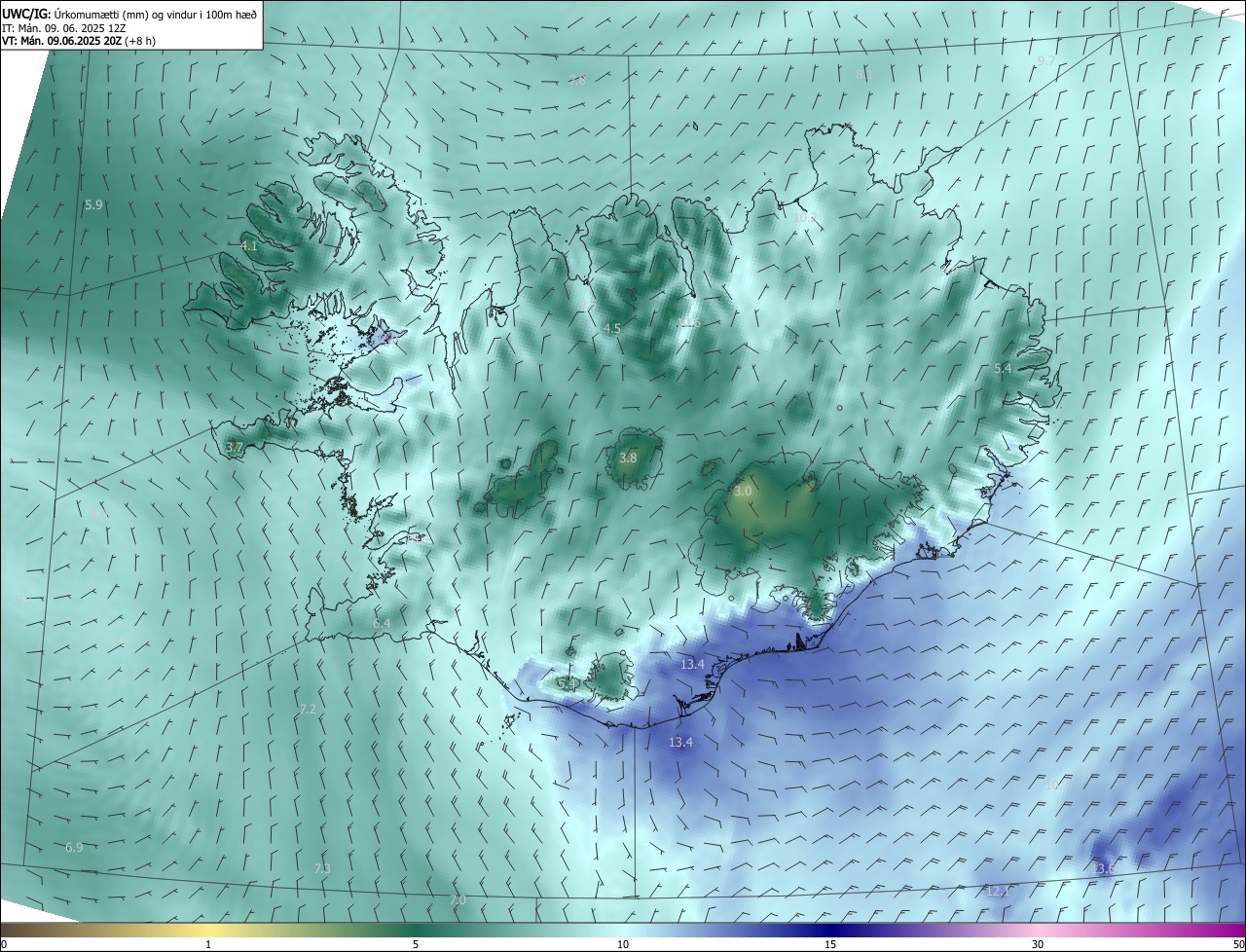Click the 7.3 value label
The width and height of the screenshot is (1246, 952).
click(x=322, y=868)
